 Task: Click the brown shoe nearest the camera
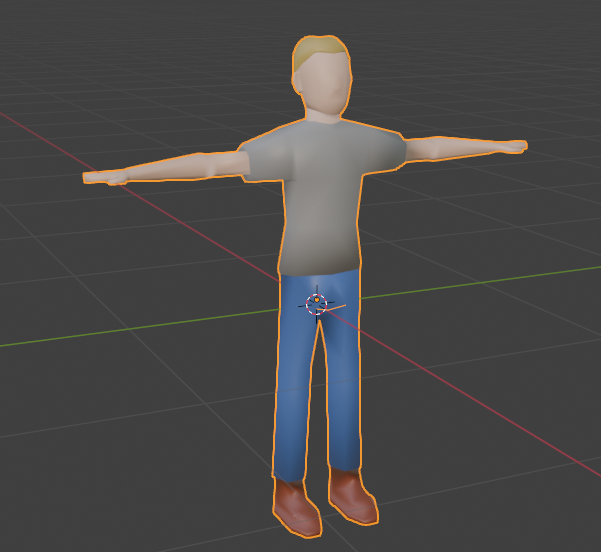pos(296,507)
